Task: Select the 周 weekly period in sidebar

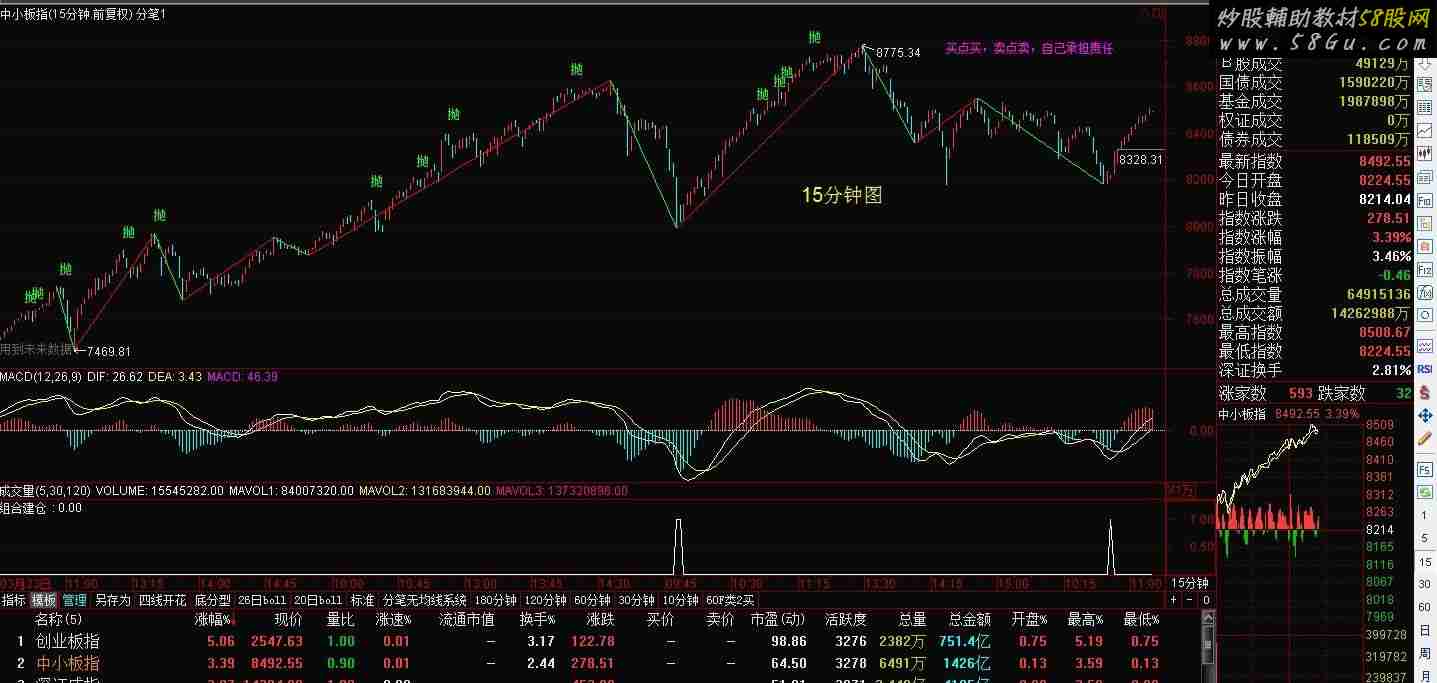Action: pyautogui.click(x=1425, y=654)
